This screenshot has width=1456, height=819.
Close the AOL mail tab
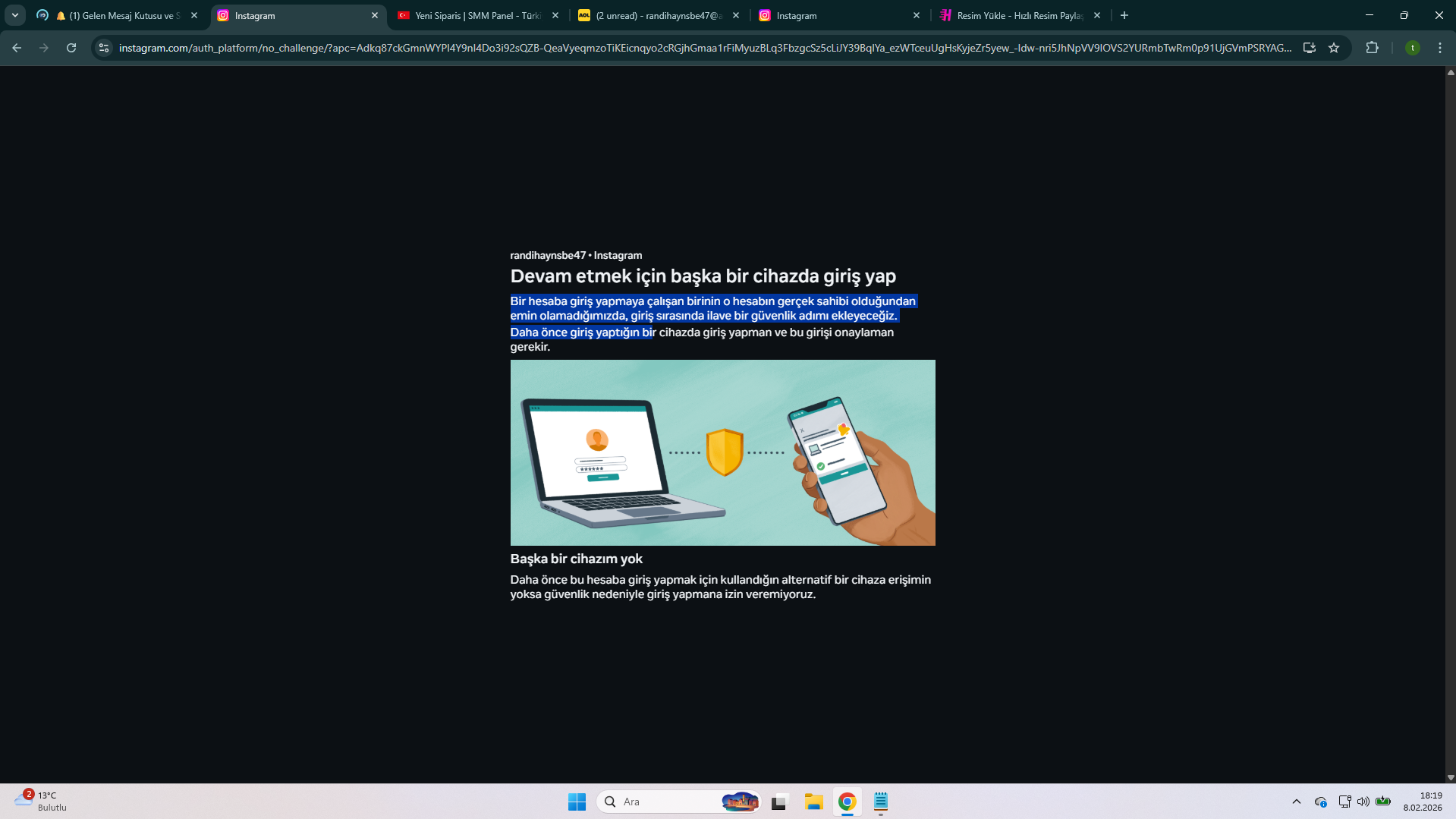point(736,15)
